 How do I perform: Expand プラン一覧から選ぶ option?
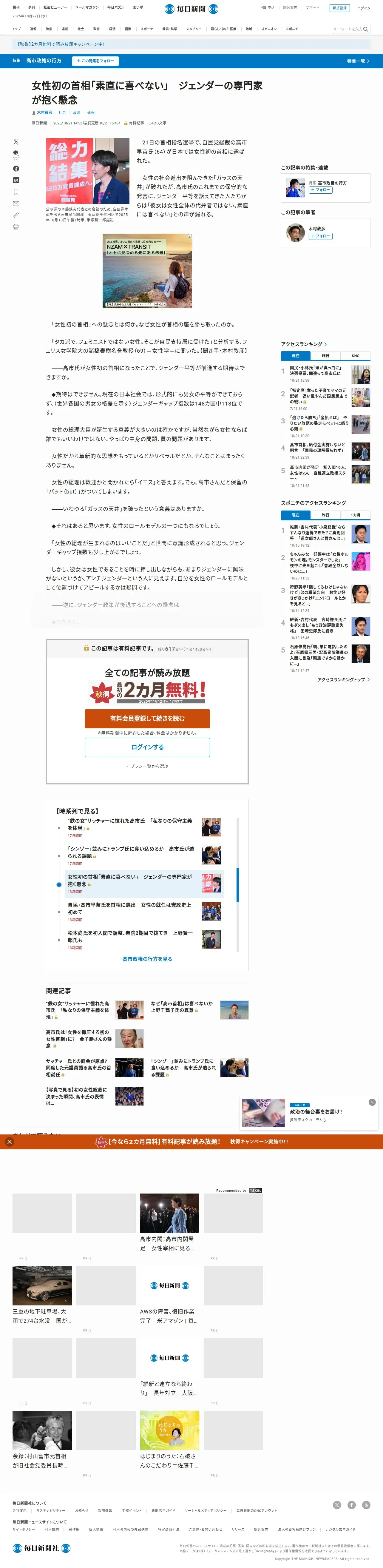coord(147,766)
